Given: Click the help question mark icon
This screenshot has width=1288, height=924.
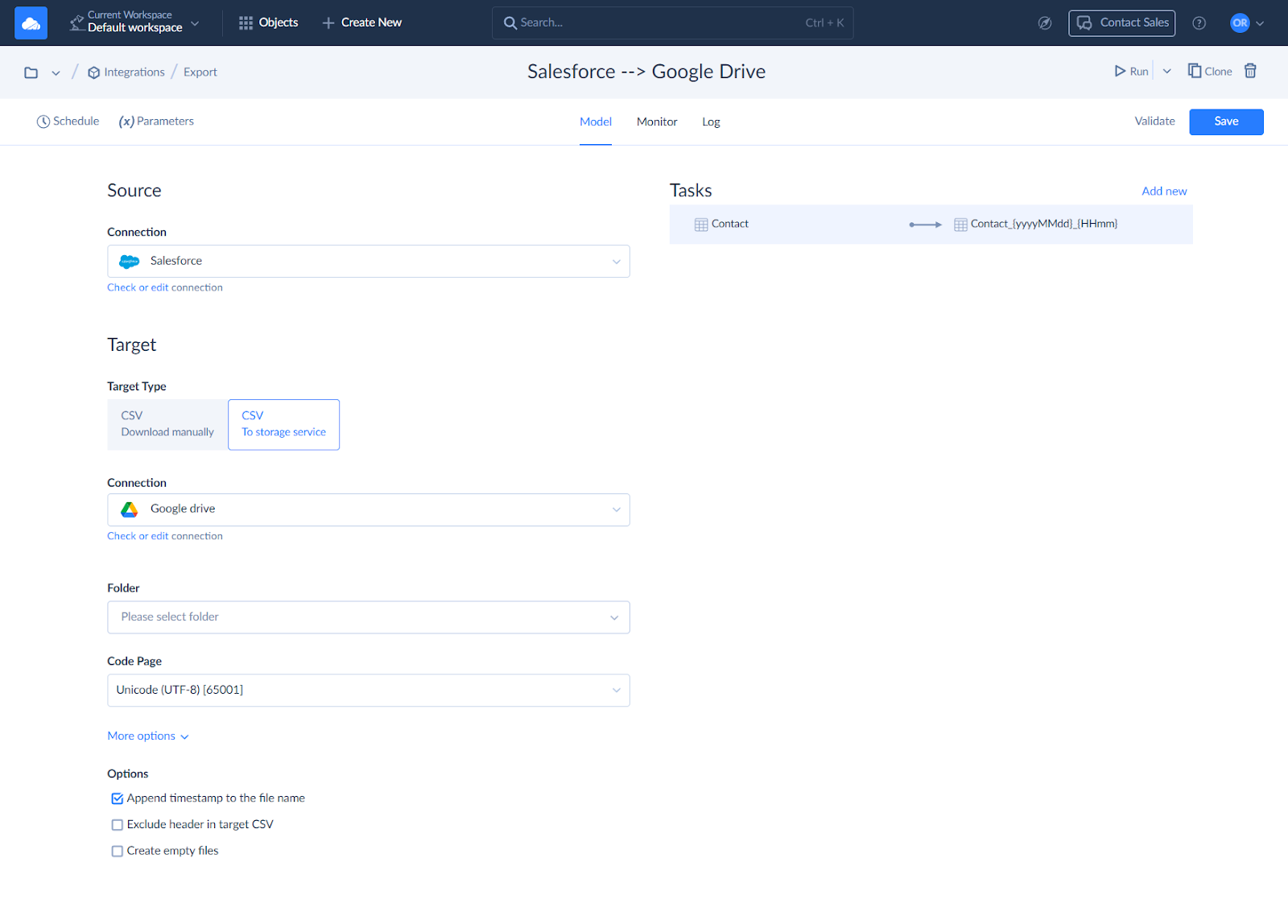Looking at the screenshot, I should pyautogui.click(x=1199, y=23).
